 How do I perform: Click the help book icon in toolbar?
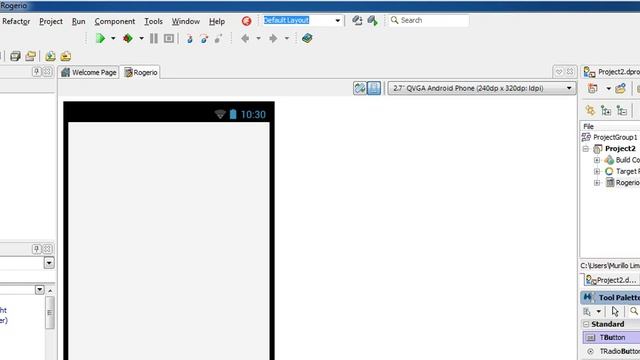pyautogui.click(x=307, y=38)
